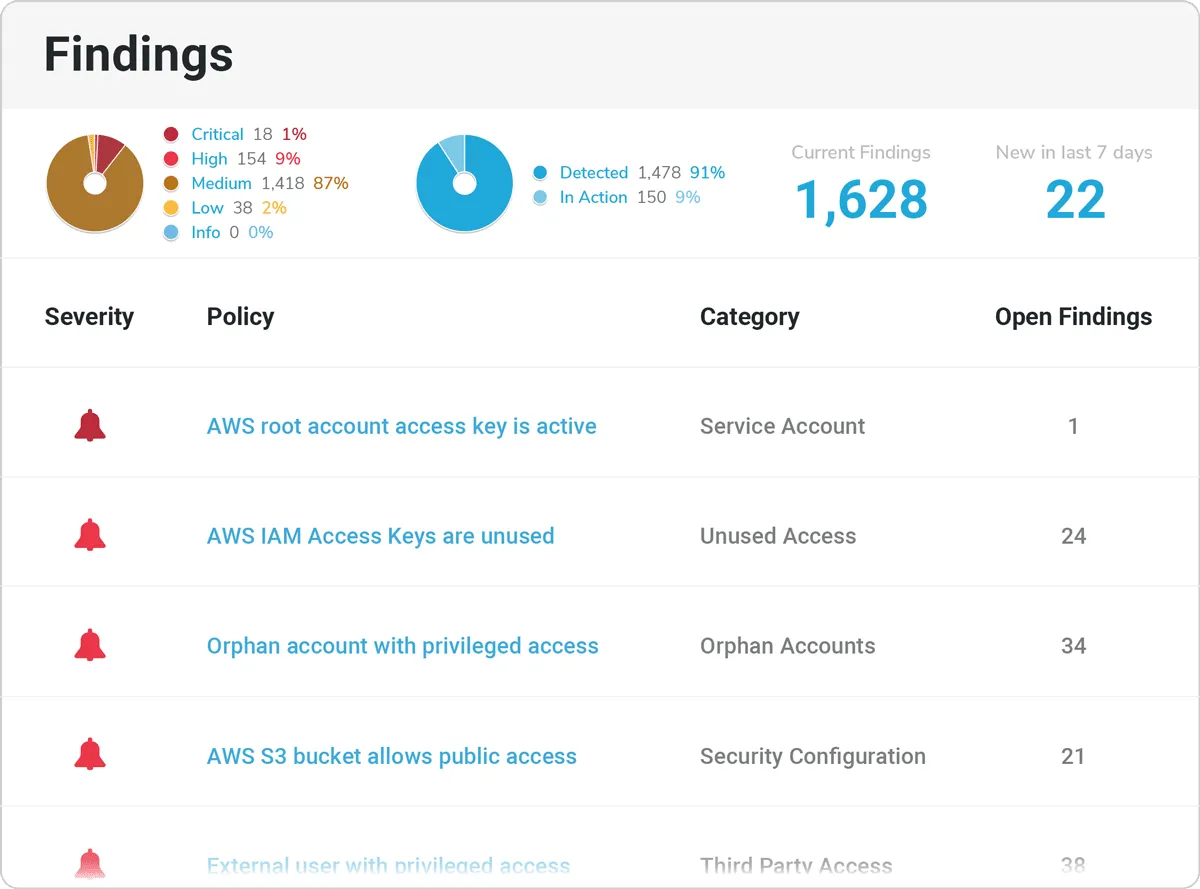Open 'AWS S3 bucket allows public access' policy
The height and width of the screenshot is (889, 1200).
pyautogui.click(x=391, y=756)
